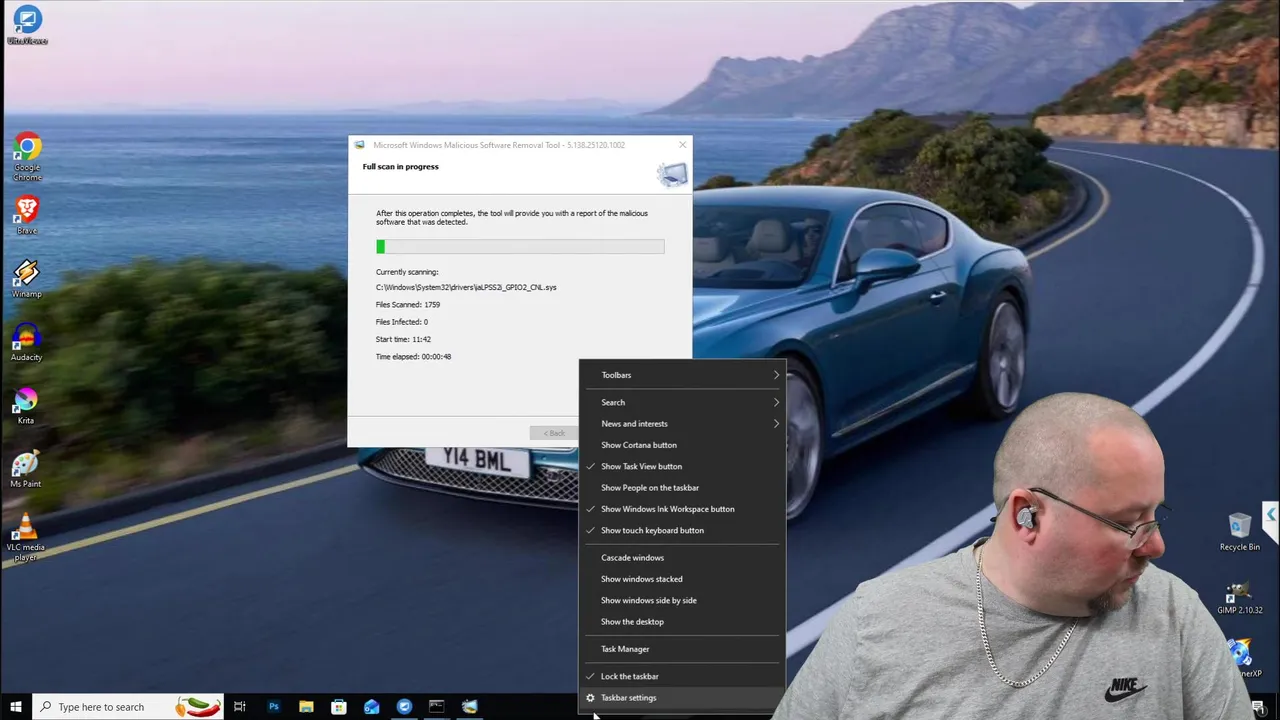Open the Brave browser desktop icon
The width and height of the screenshot is (1280, 720).
(x=27, y=215)
